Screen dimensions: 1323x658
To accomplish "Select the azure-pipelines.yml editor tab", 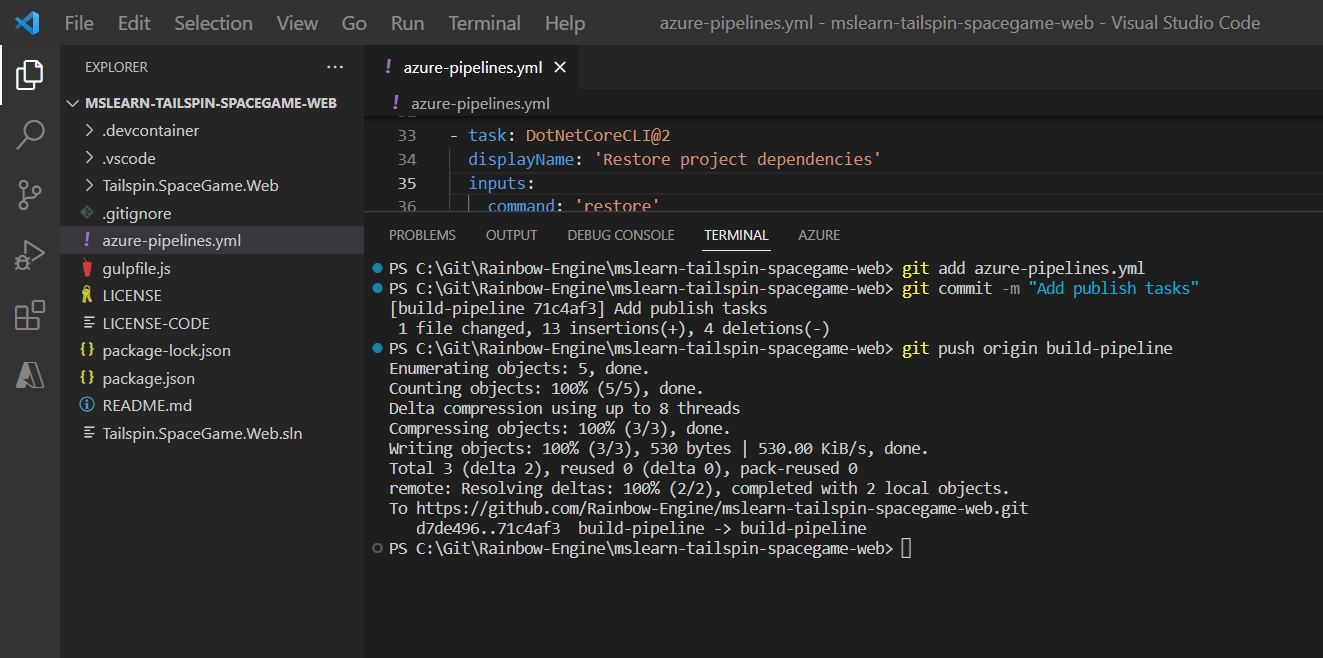I will tap(472, 68).
